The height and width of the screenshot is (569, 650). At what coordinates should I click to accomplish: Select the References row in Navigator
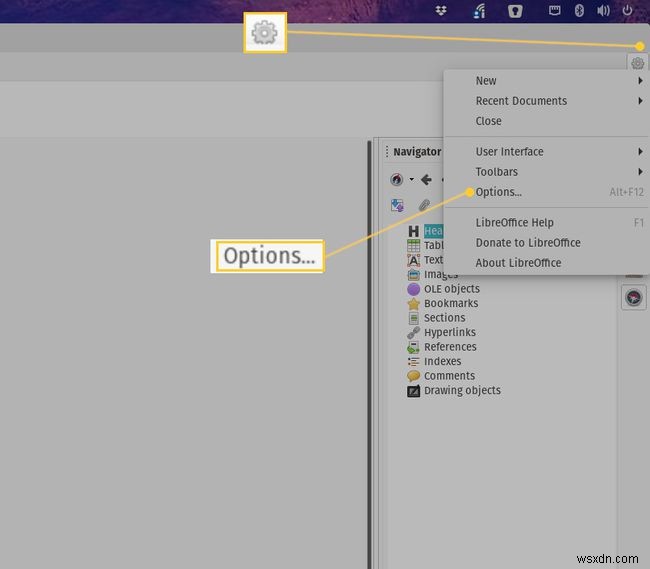[x=442, y=347]
